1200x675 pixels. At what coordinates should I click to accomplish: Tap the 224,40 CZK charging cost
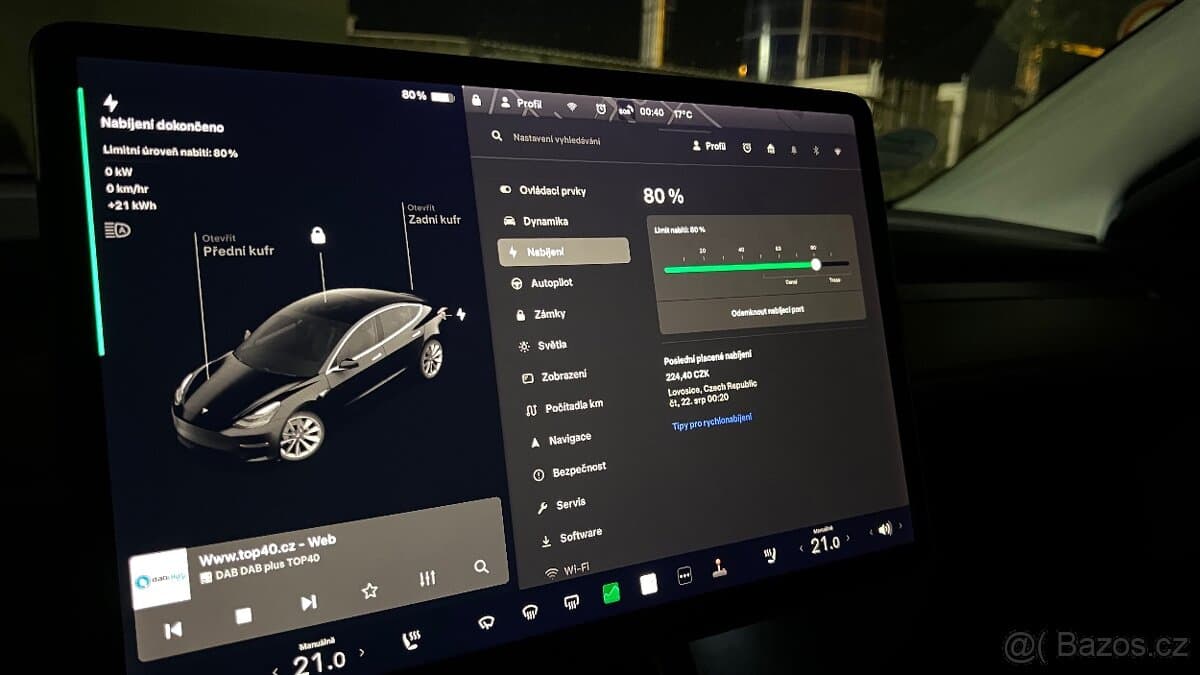click(x=687, y=376)
